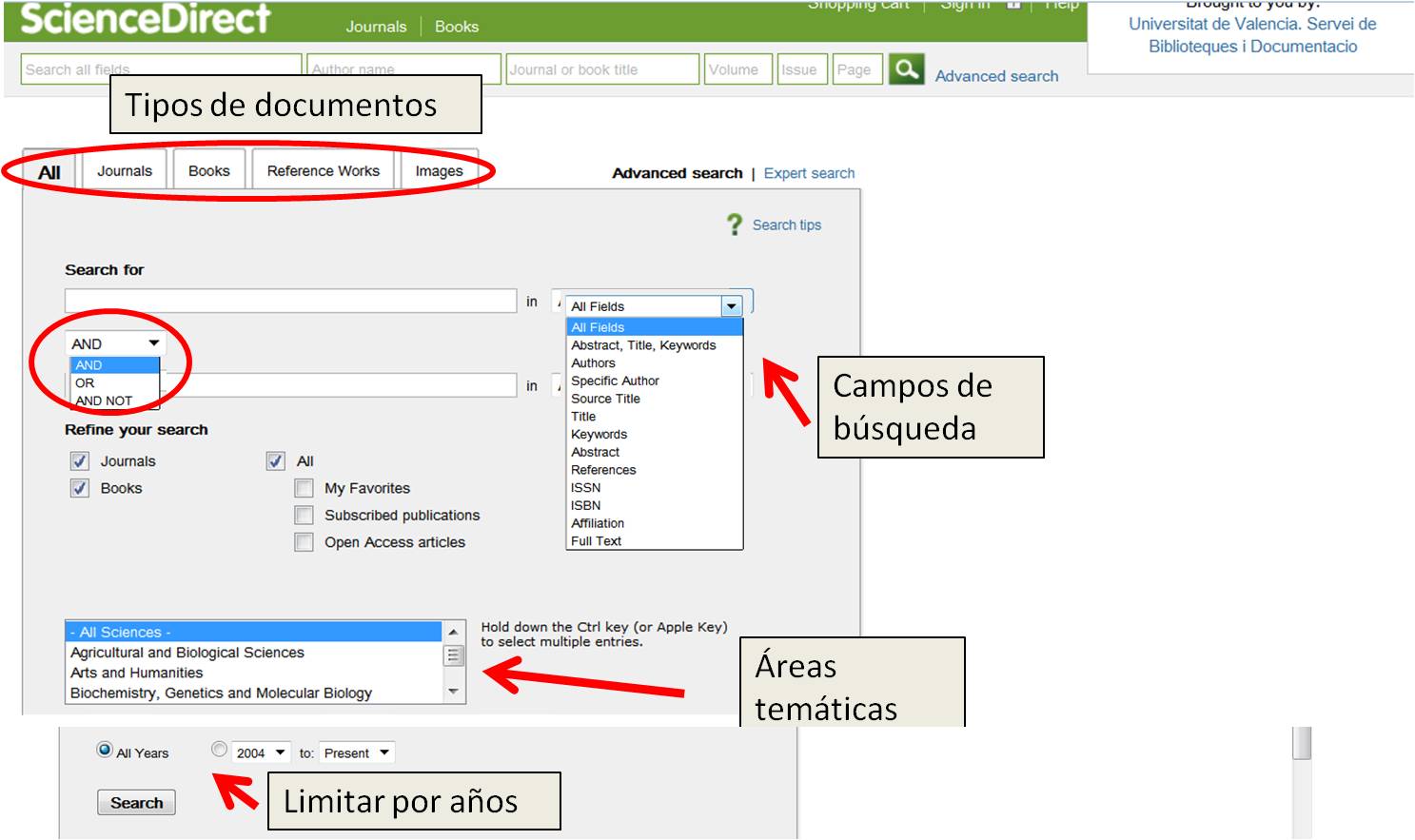
Task: Select the year range radio button
Action: tap(220, 750)
